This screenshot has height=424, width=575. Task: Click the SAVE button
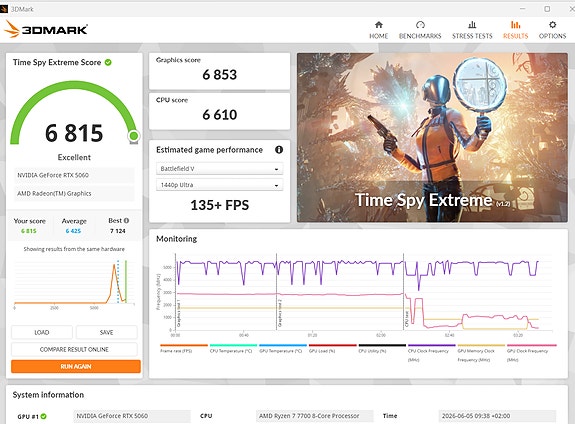[106, 332]
